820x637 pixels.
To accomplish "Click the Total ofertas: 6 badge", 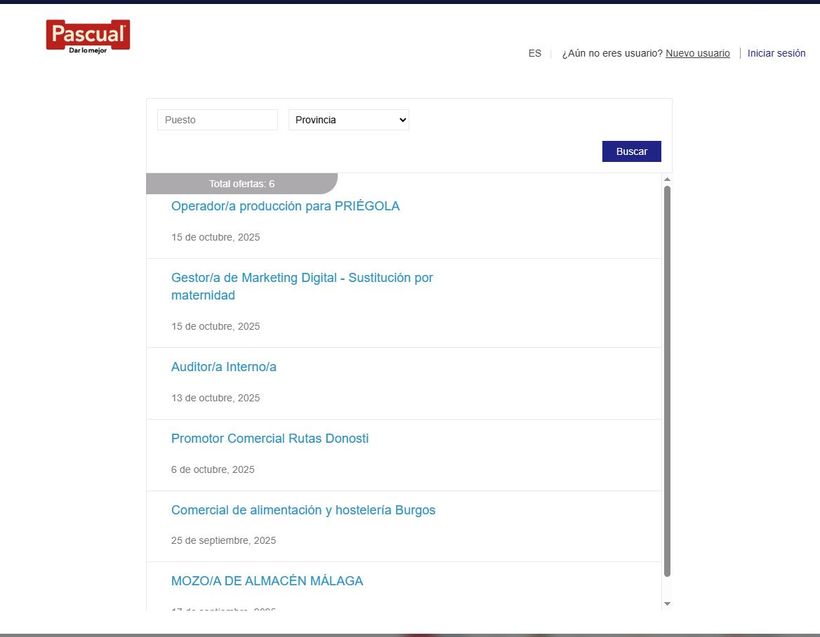I will click(241, 183).
